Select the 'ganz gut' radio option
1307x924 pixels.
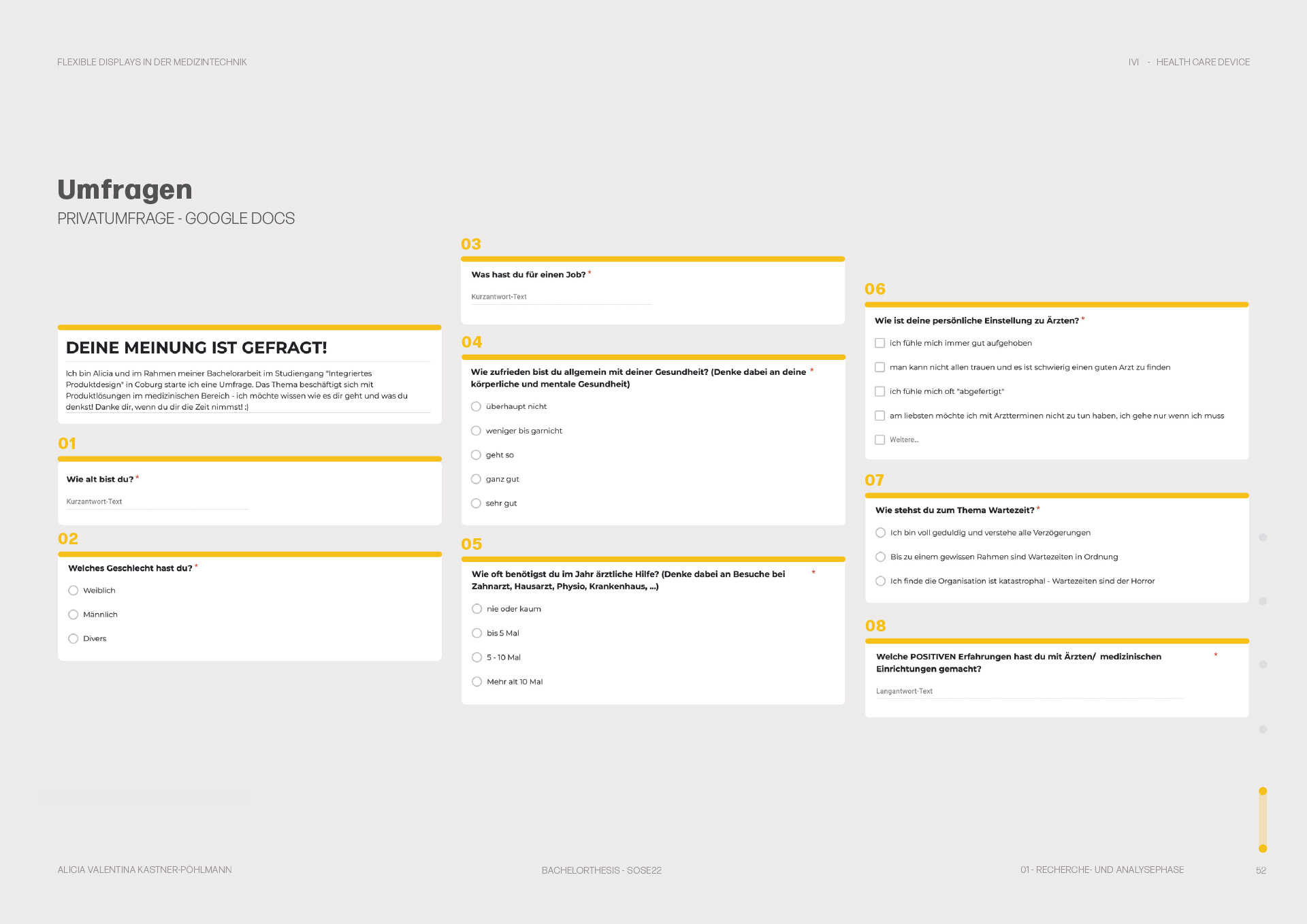click(477, 479)
